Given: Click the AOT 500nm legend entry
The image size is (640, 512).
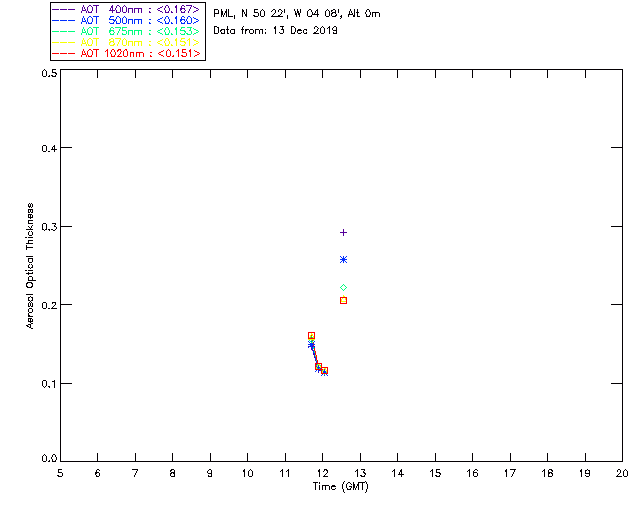Looking at the screenshot, I should tap(126, 20).
